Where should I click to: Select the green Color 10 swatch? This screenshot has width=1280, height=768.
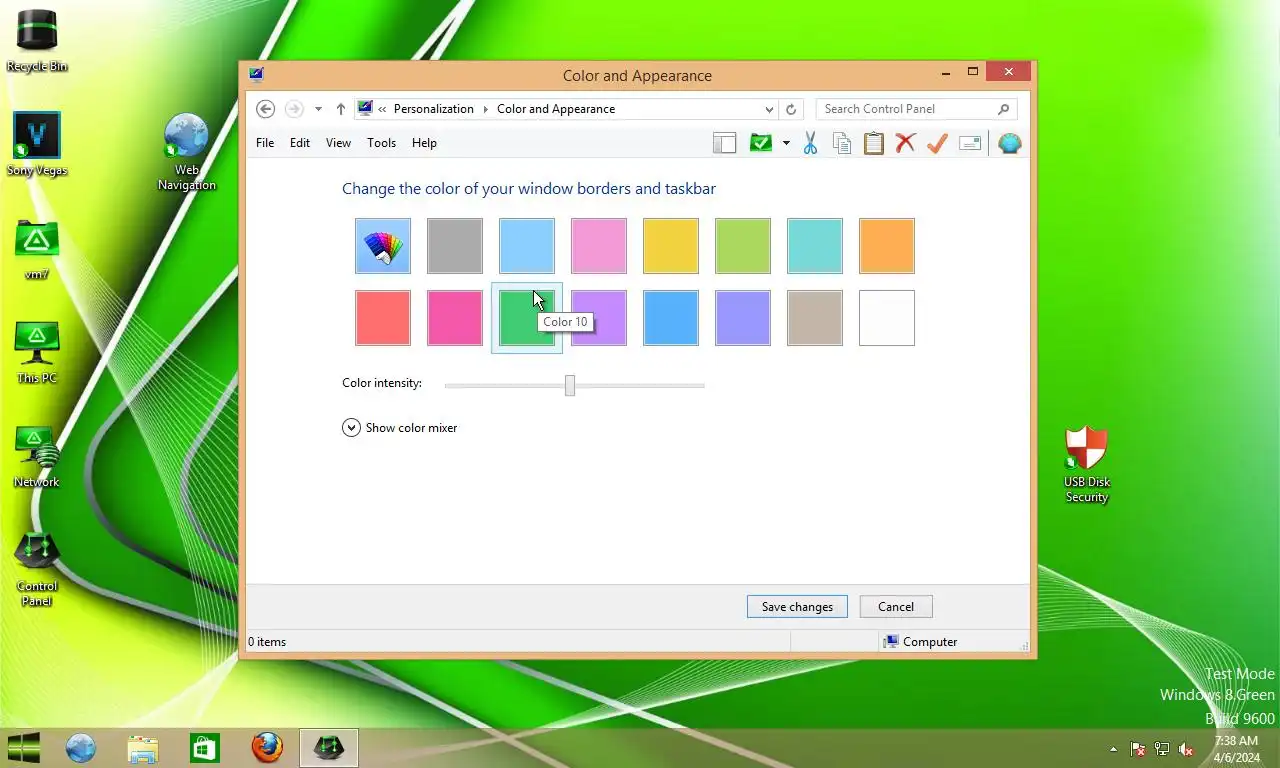527,318
